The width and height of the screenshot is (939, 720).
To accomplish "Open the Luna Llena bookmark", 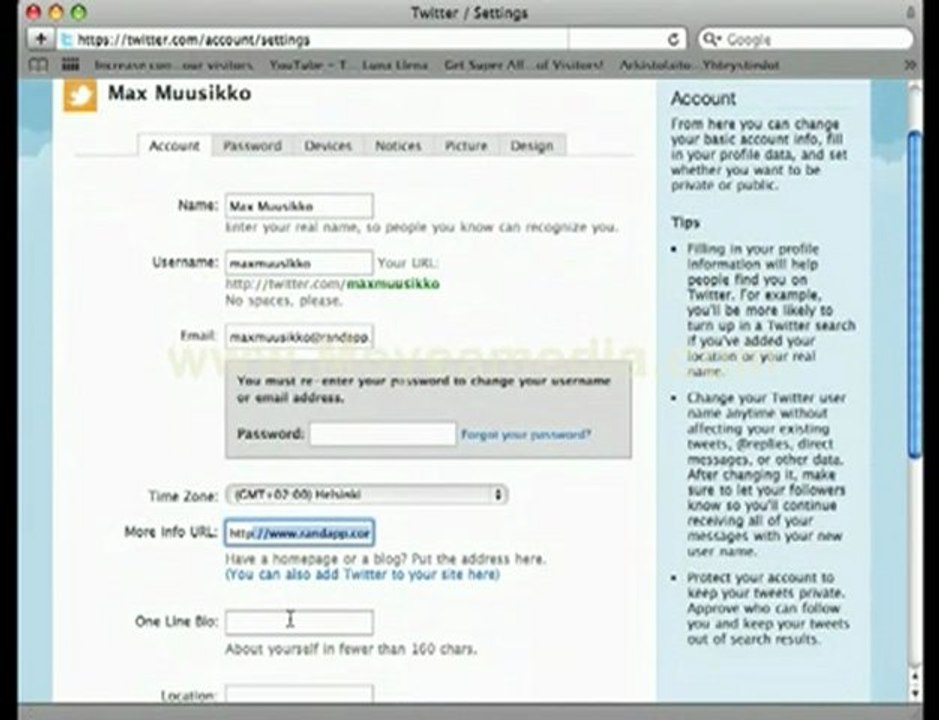I will 395,65.
